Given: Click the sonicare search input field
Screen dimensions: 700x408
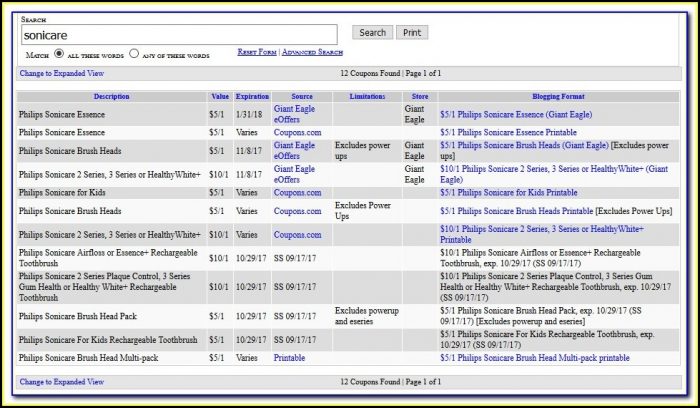Looking at the screenshot, I should [178, 33].
